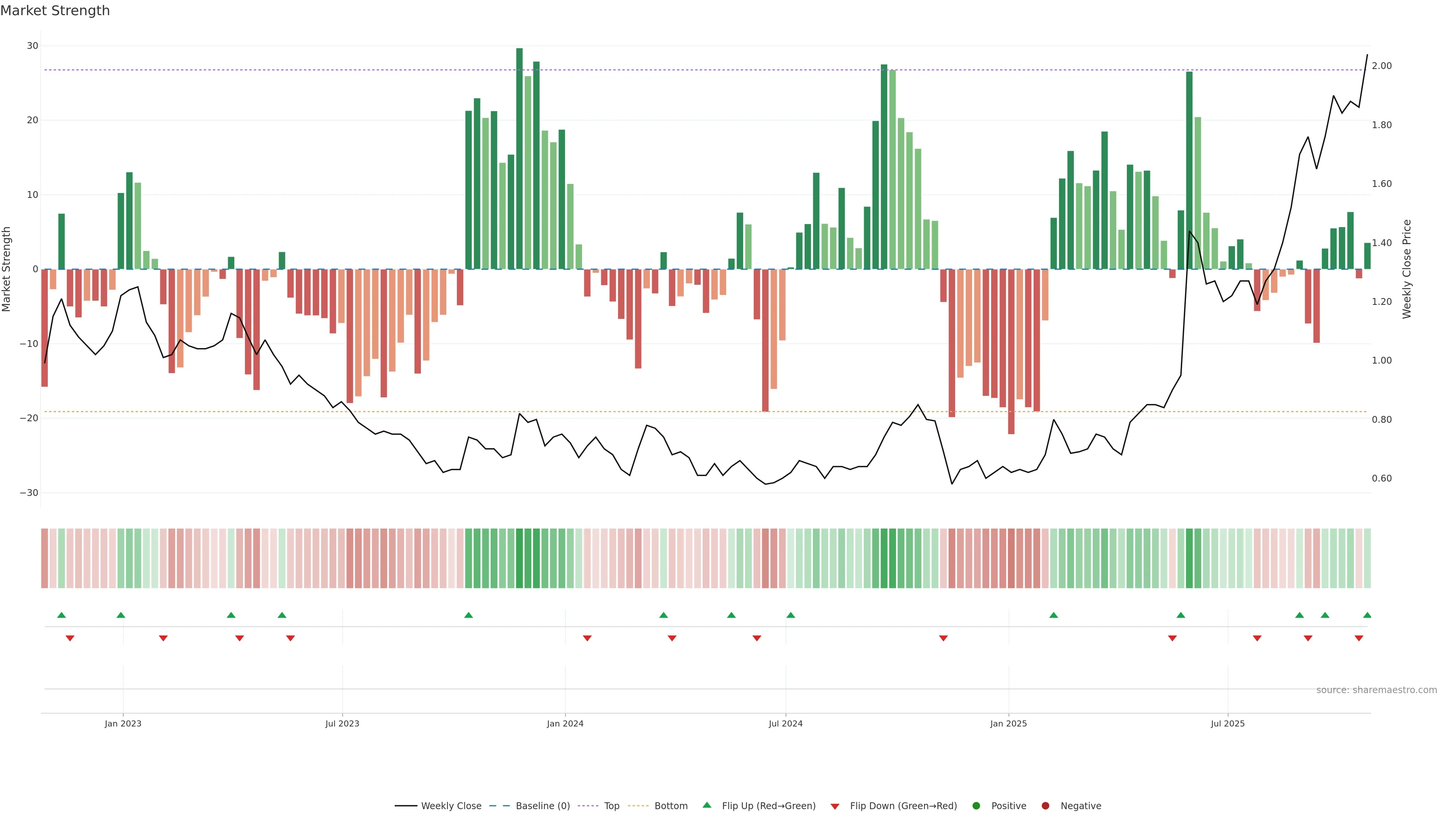Click the dark red Negative circle legend icon
Viewport: 1456px width, 819px height.
(1045, 806)
